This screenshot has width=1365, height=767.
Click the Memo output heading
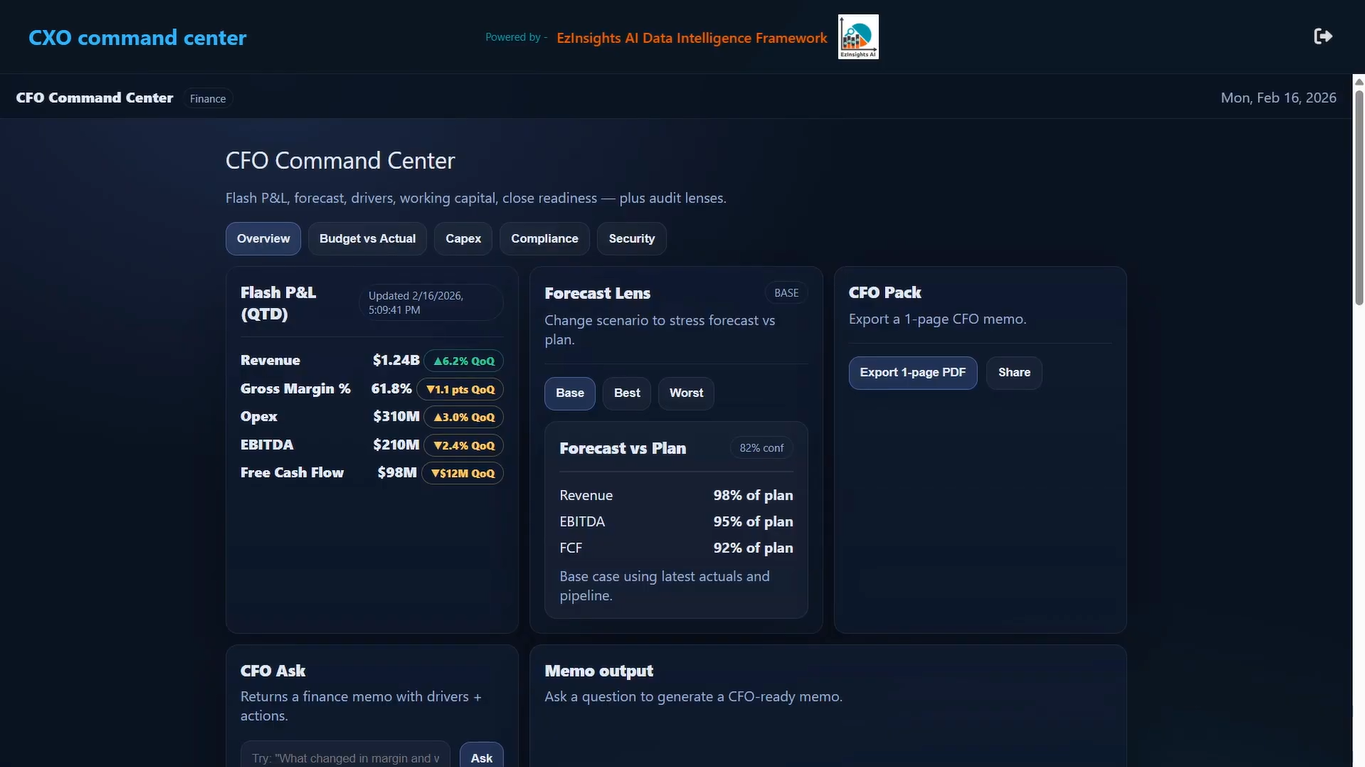point(599,671)
